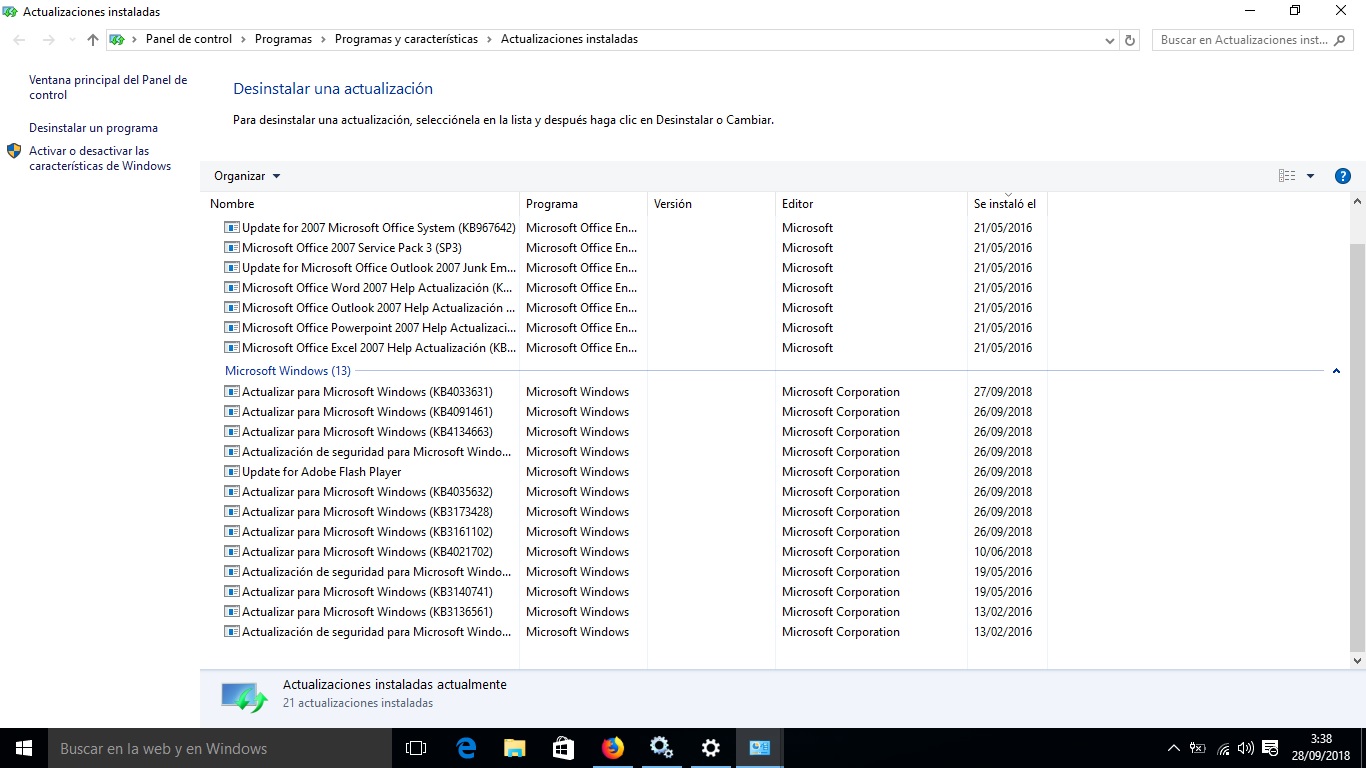Open Activar o desactivar las características de Windows

pyautogui.click(x=100, y=159)
